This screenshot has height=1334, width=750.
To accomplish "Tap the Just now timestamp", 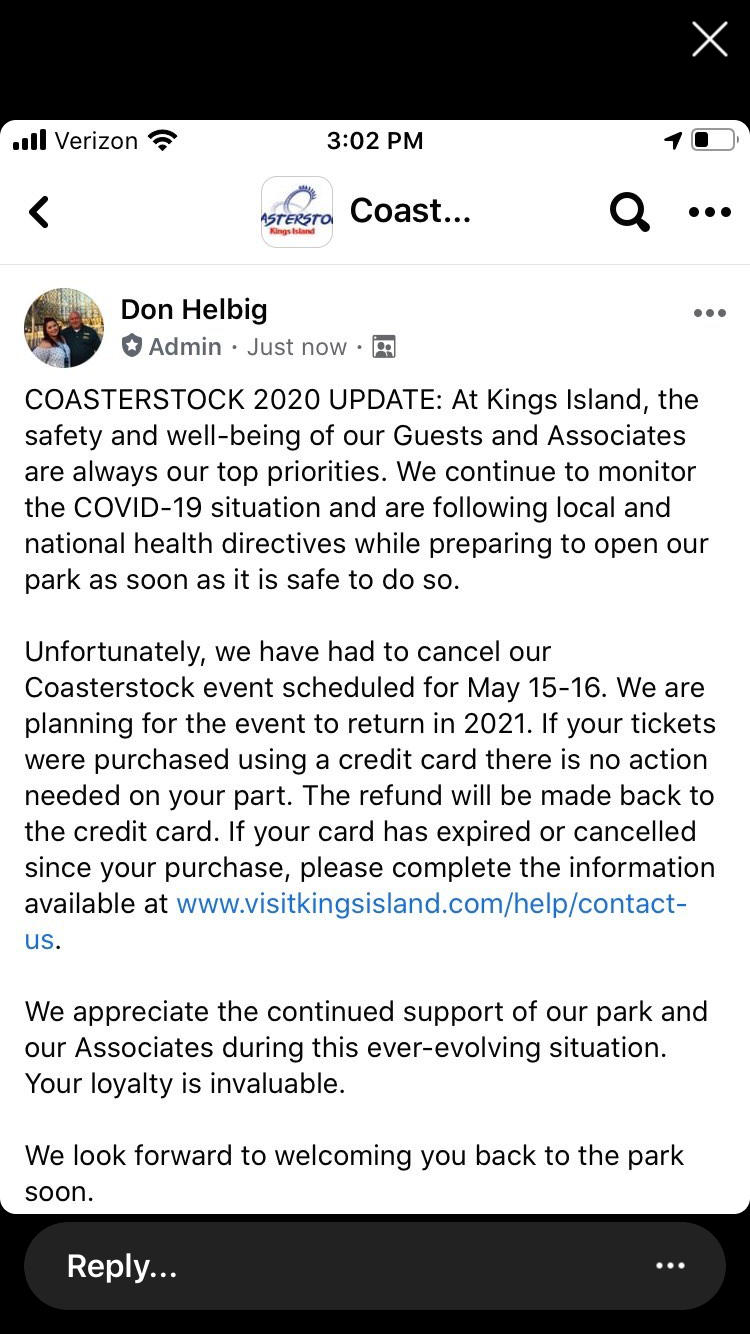I will [297, 347].
